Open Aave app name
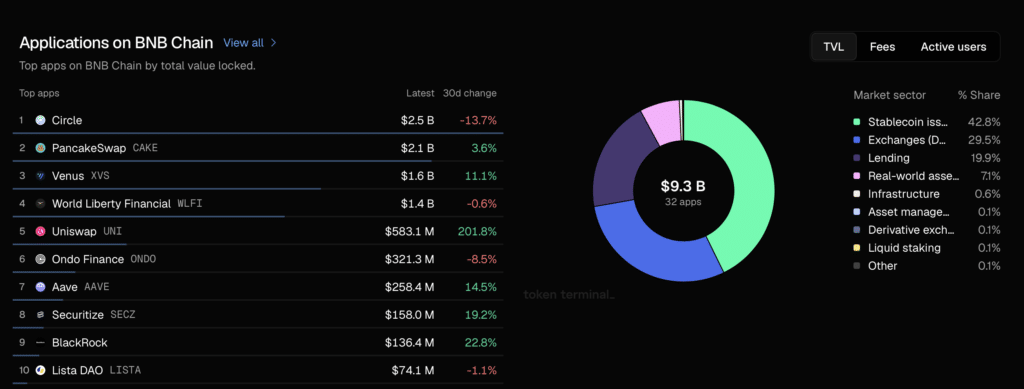 click(65, 287)
